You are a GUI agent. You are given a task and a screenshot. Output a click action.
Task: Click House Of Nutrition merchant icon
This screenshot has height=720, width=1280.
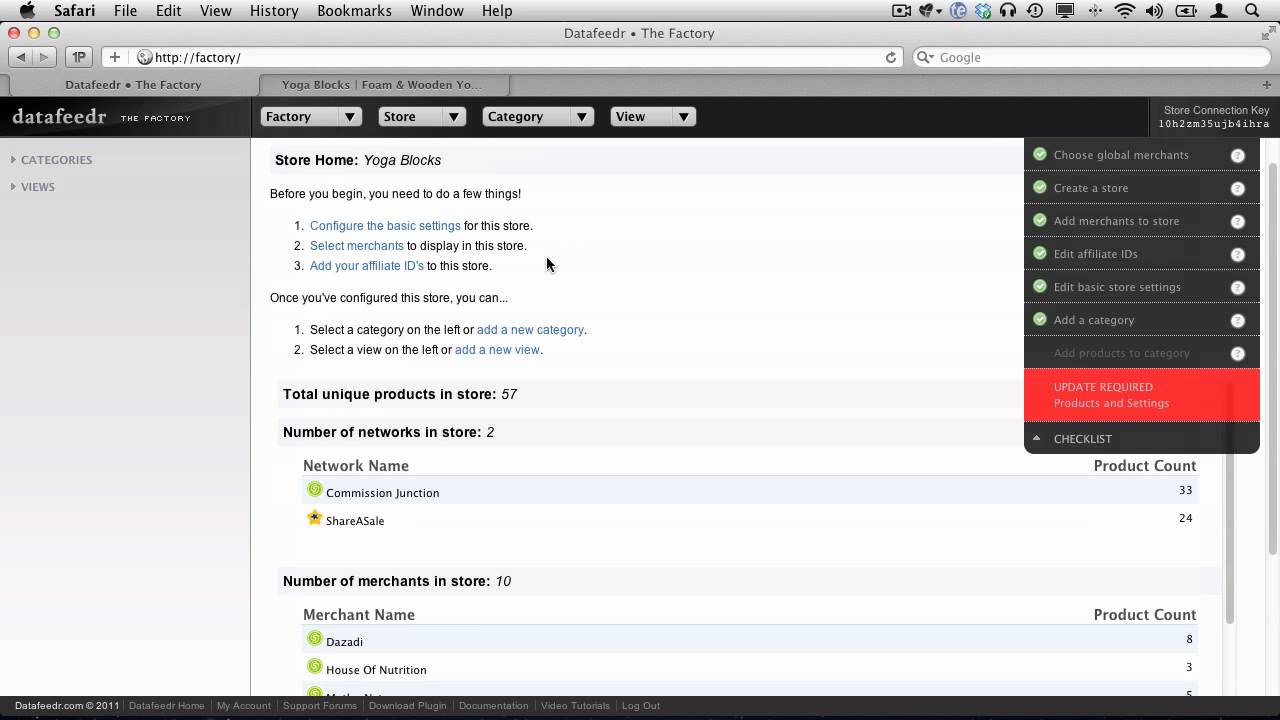315,667
